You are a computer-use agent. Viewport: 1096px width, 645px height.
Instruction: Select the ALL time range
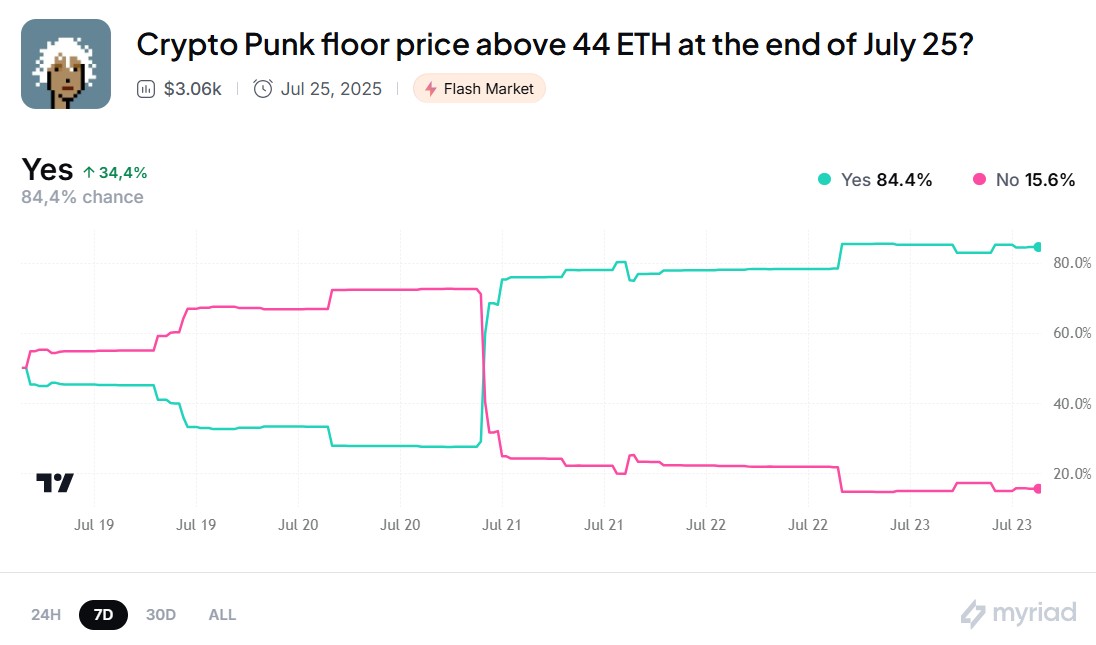coord(221,614)
